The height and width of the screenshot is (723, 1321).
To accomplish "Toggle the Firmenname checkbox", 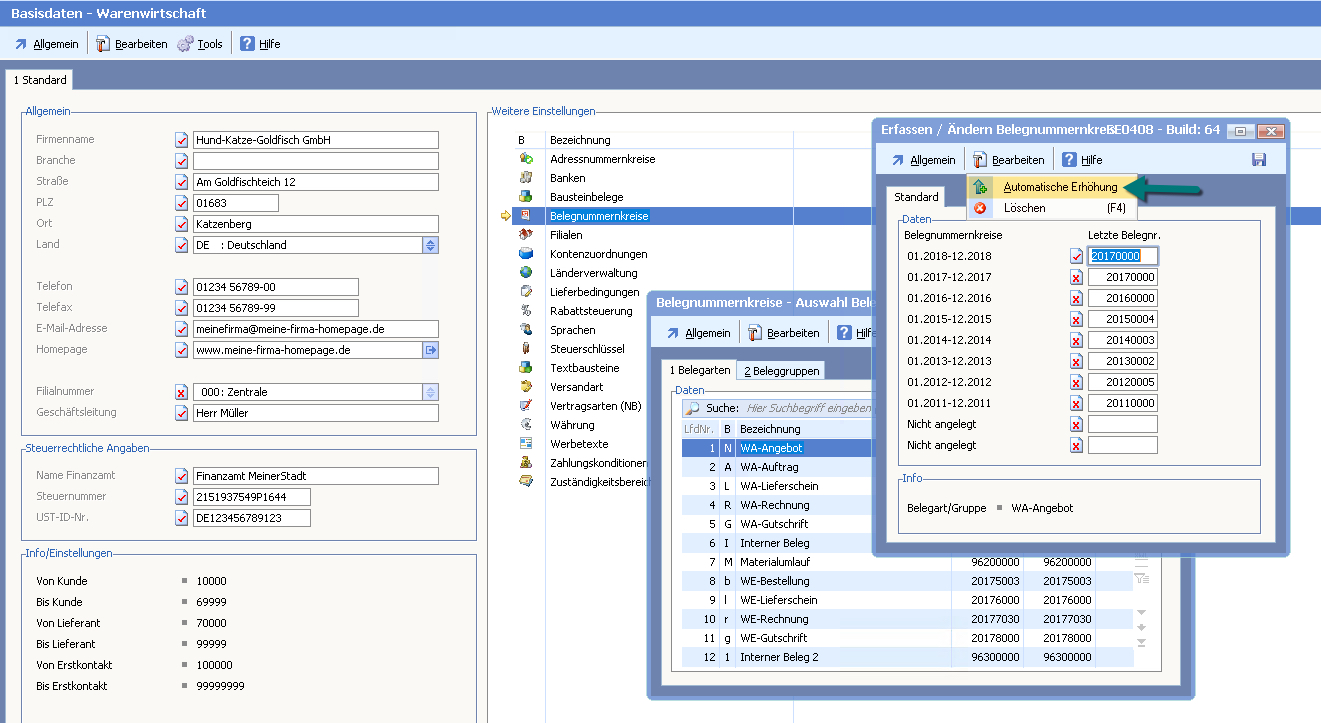I will [181, 140].
